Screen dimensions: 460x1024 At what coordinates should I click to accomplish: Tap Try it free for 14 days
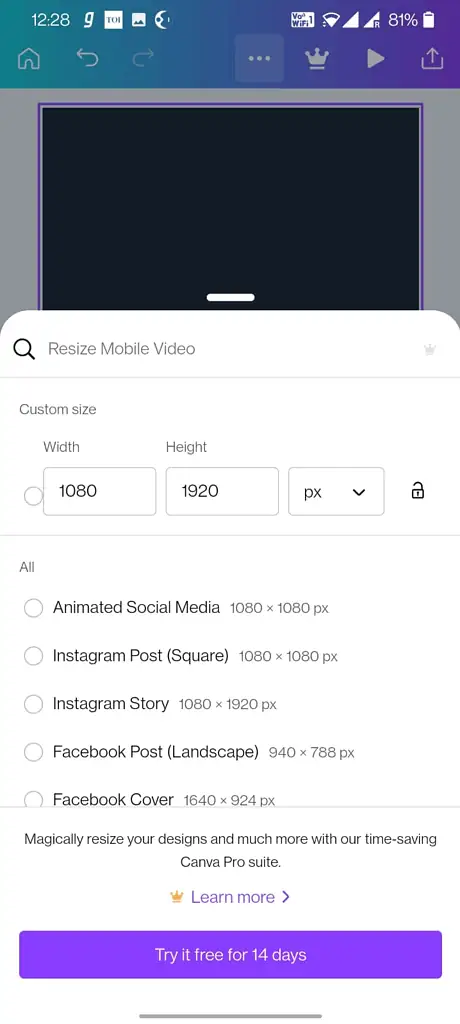click(x=231, y=955)
